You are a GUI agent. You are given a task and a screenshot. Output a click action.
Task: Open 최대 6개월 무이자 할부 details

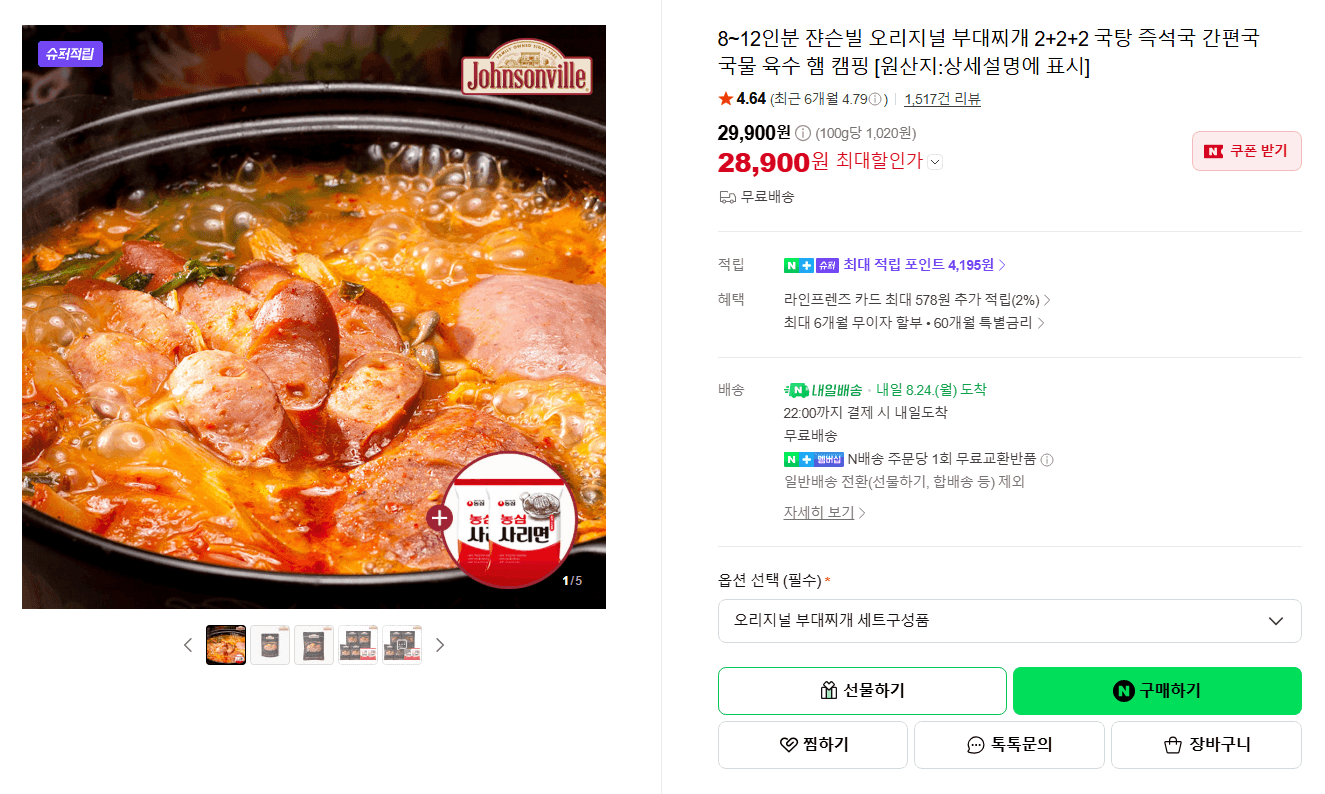click(x=914, y=323)
